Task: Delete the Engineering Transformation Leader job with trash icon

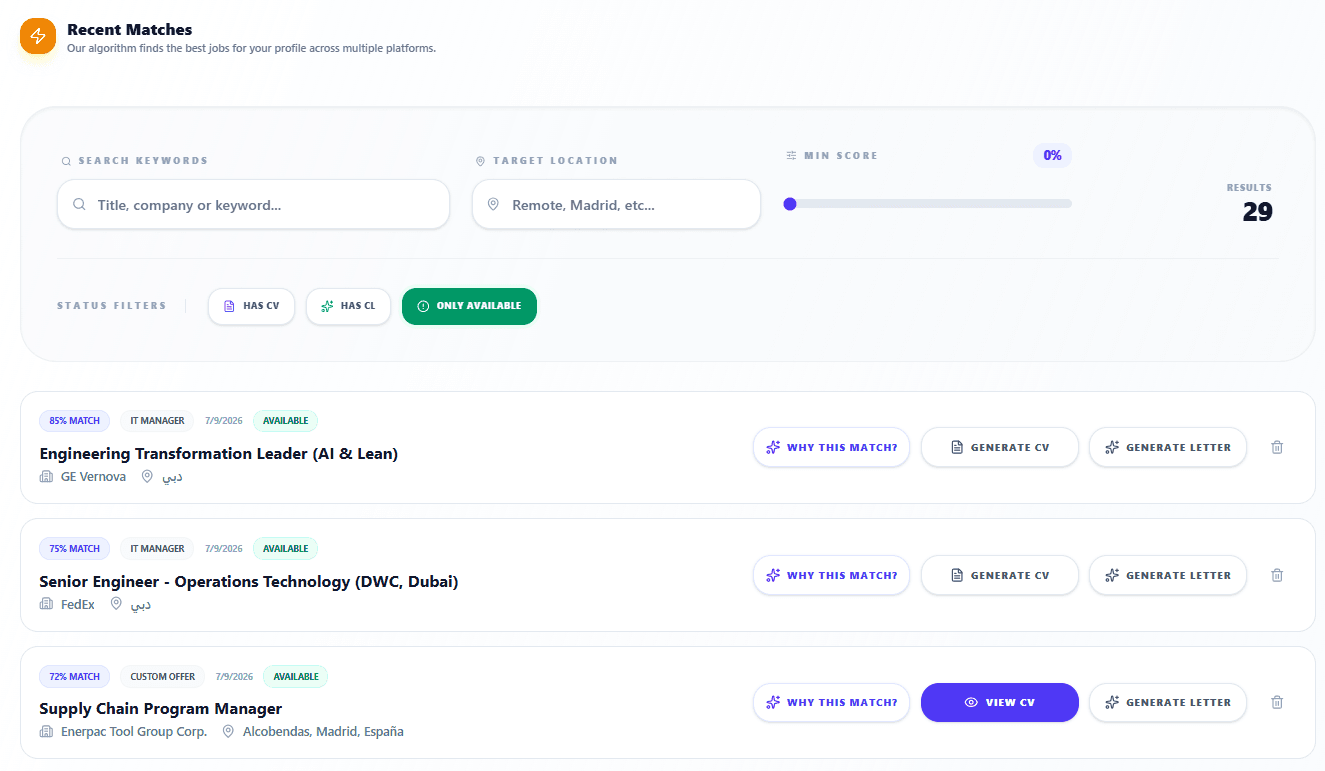Action: pyautogui.click(x=1277, y=447)
